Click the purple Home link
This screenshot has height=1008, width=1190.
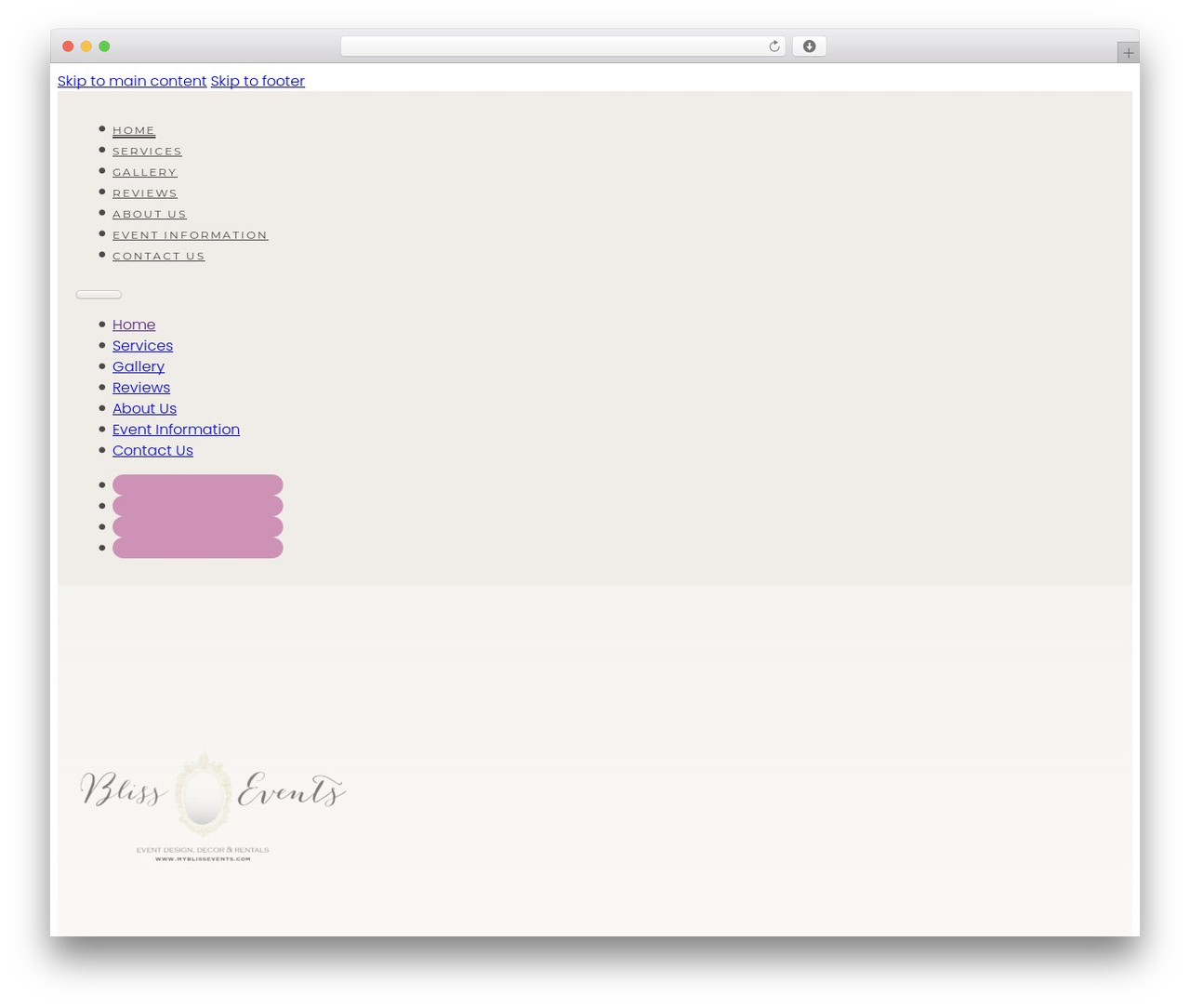[134, 325]
